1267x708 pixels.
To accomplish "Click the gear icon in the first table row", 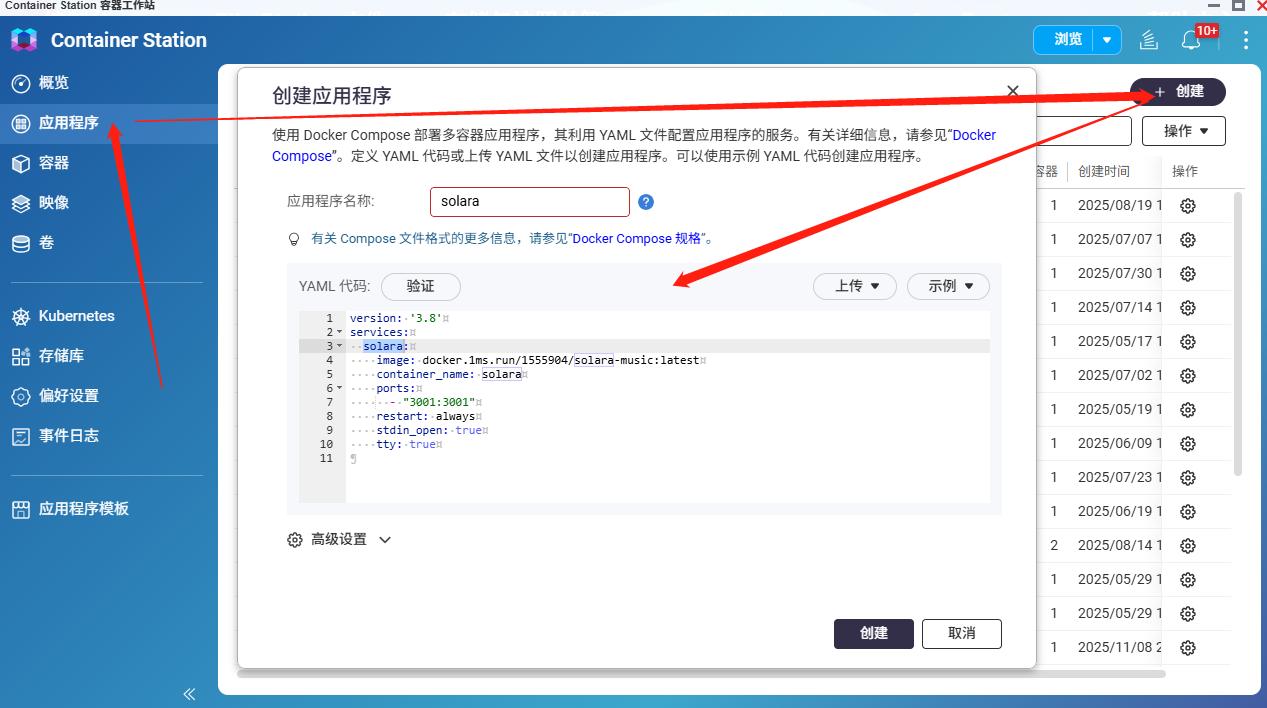I will coord(1187,205).
